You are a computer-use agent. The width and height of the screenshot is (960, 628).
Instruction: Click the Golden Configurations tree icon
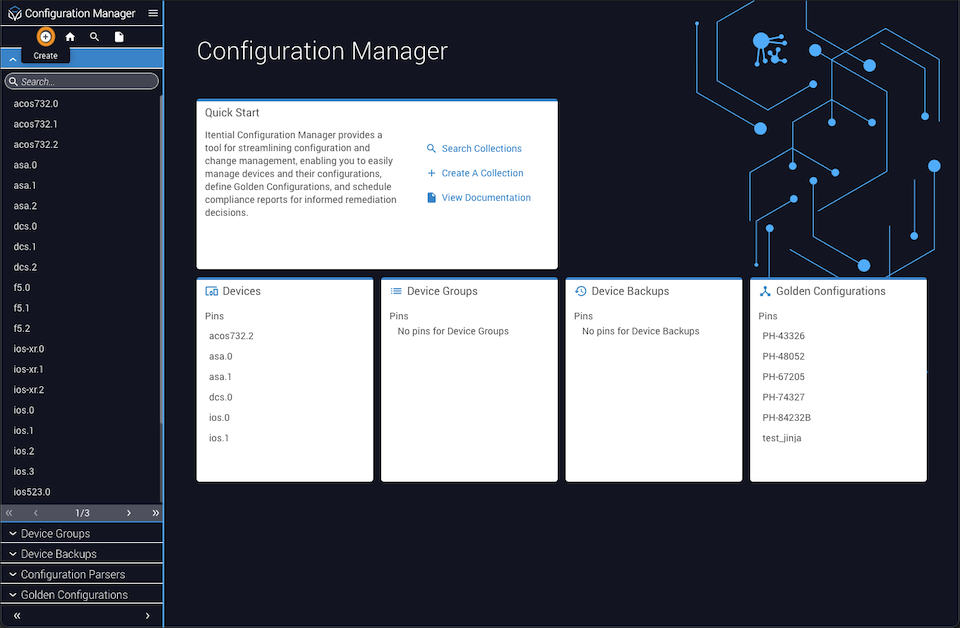coord(765,291)
